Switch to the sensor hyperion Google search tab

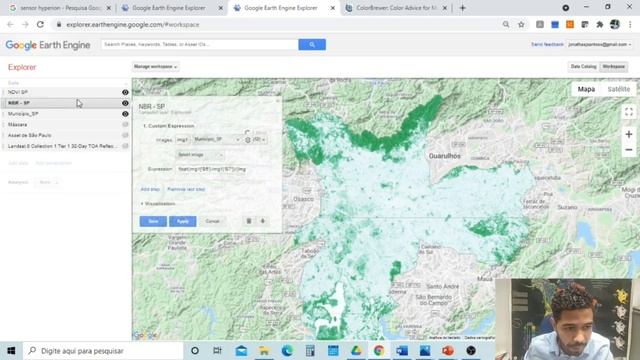(x=60, y=8)
